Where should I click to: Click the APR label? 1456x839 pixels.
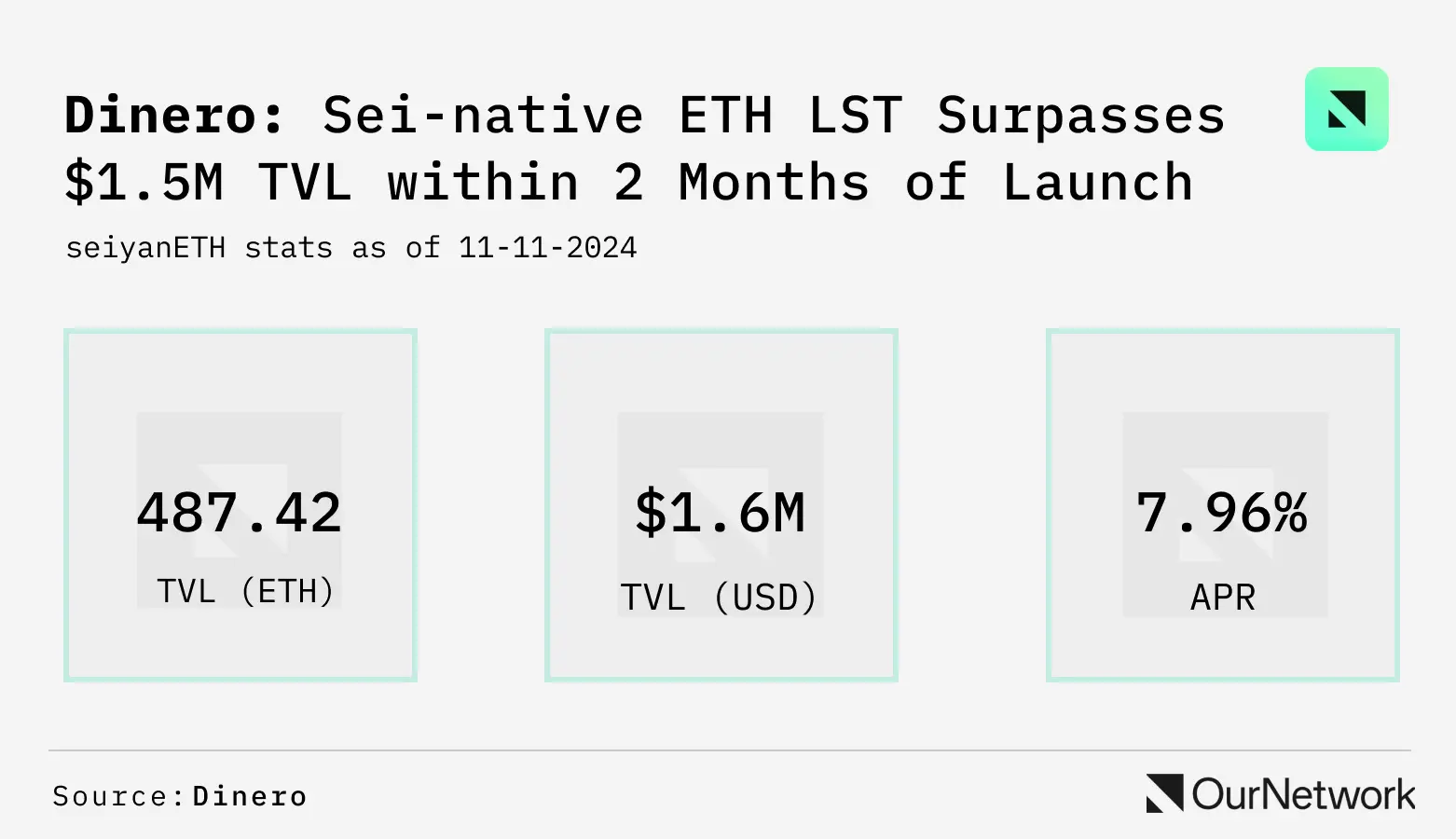(x=1223, y=598)
